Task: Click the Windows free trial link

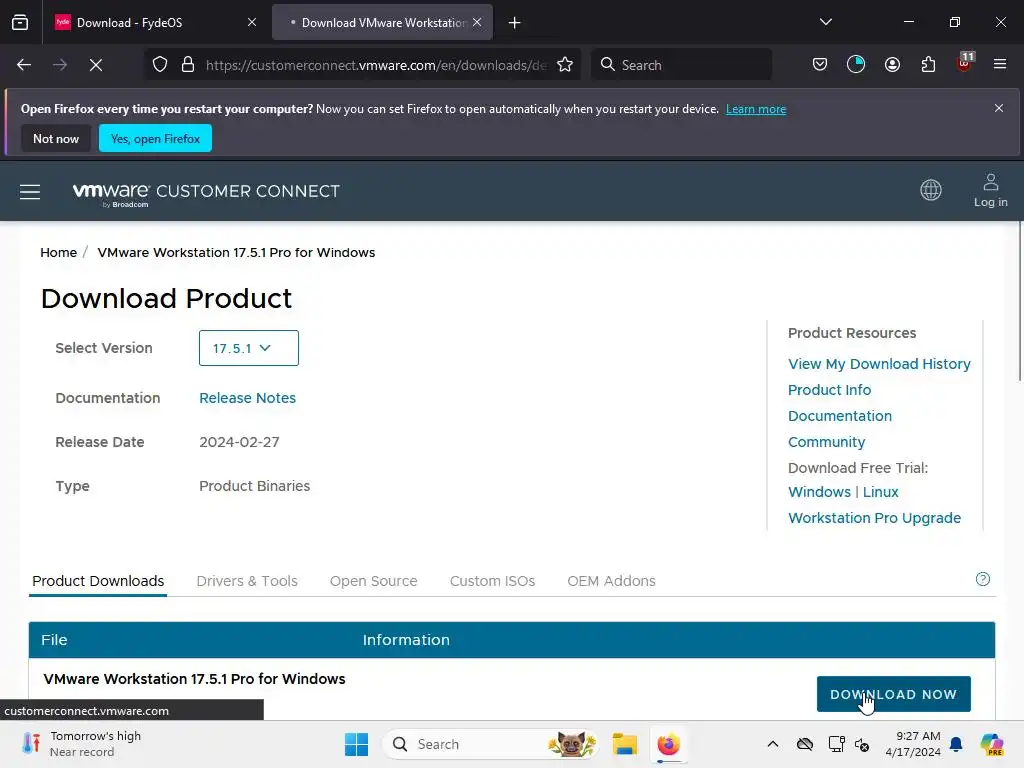Action: pos(820,492)
